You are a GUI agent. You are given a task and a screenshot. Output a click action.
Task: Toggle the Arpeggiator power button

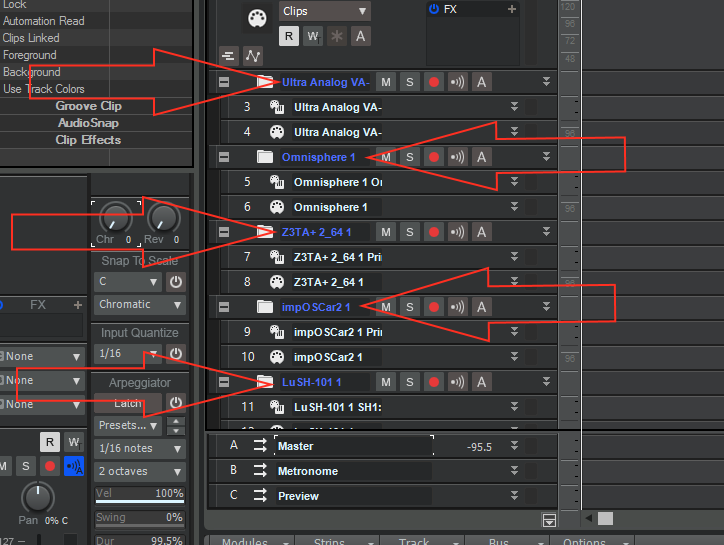pyautogui.click(x=176, y=403)
